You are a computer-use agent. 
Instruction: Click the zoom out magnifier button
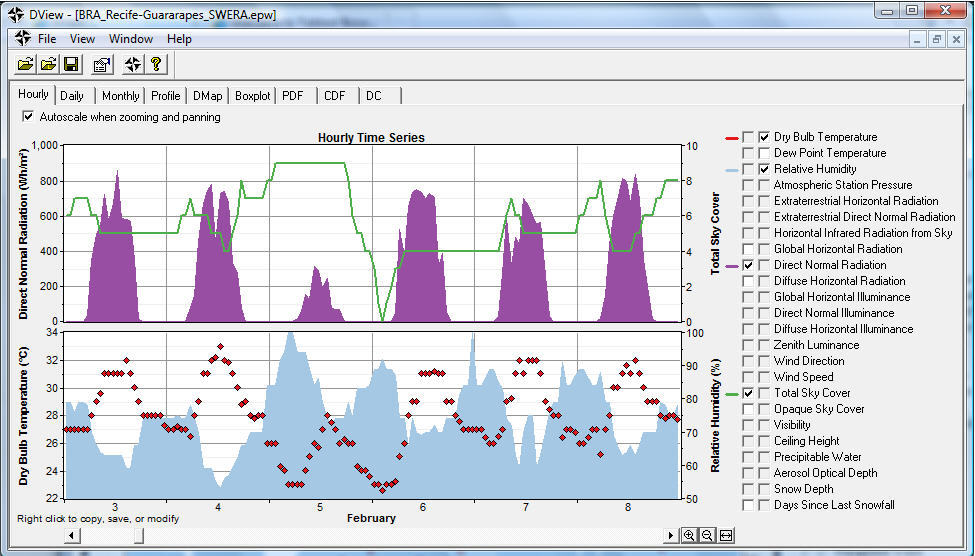pyautogui.click(x=707, y=535)
